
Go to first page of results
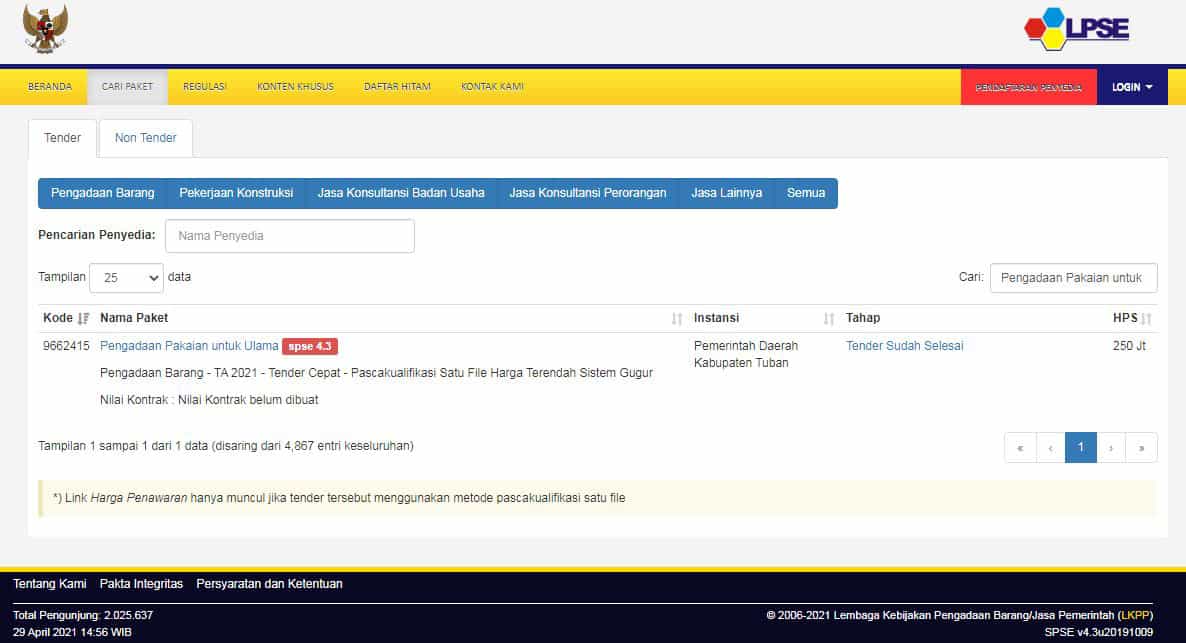click(x=1019, y=448)
